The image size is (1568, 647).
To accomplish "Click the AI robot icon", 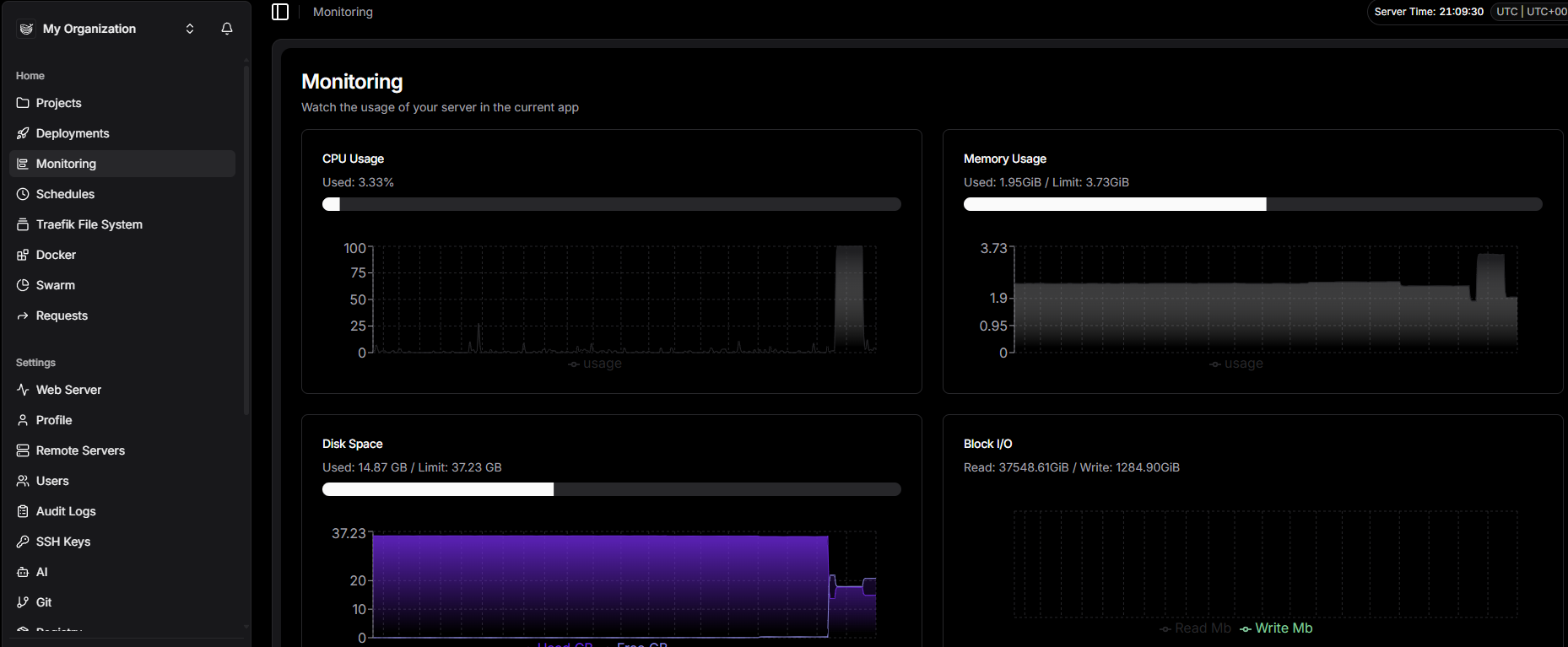I will 23,572.
